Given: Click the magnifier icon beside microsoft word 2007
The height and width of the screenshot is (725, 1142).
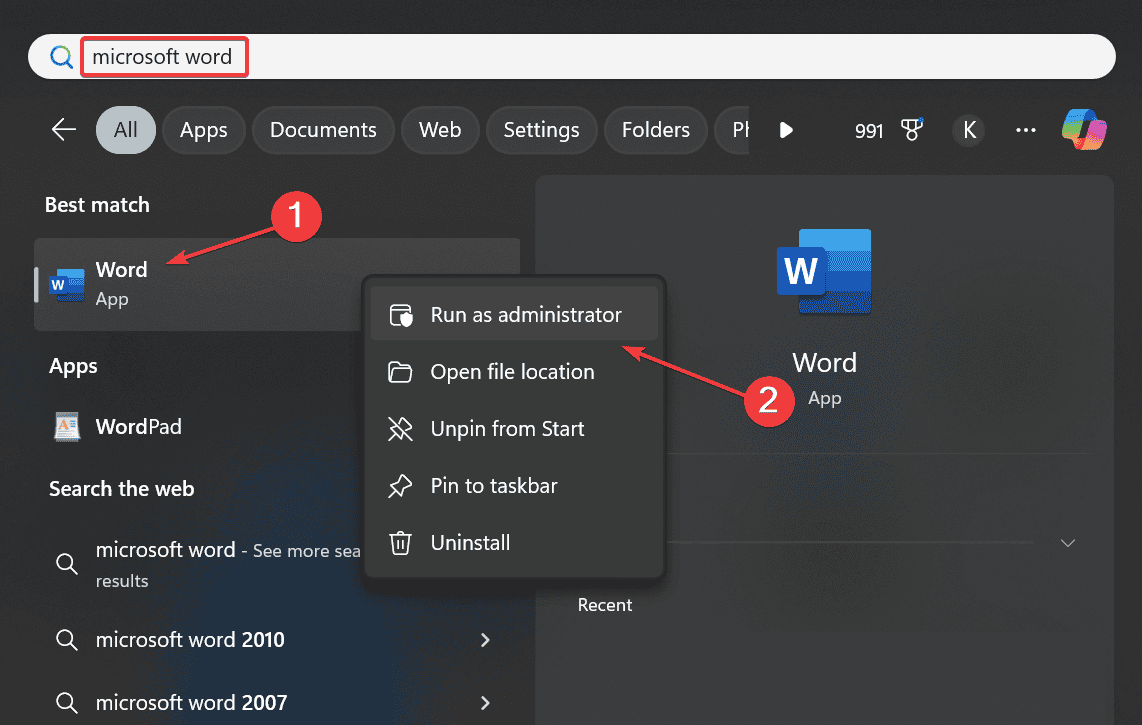Looking at the screenshot, I should pyautogui.click(x=66, y=702).
